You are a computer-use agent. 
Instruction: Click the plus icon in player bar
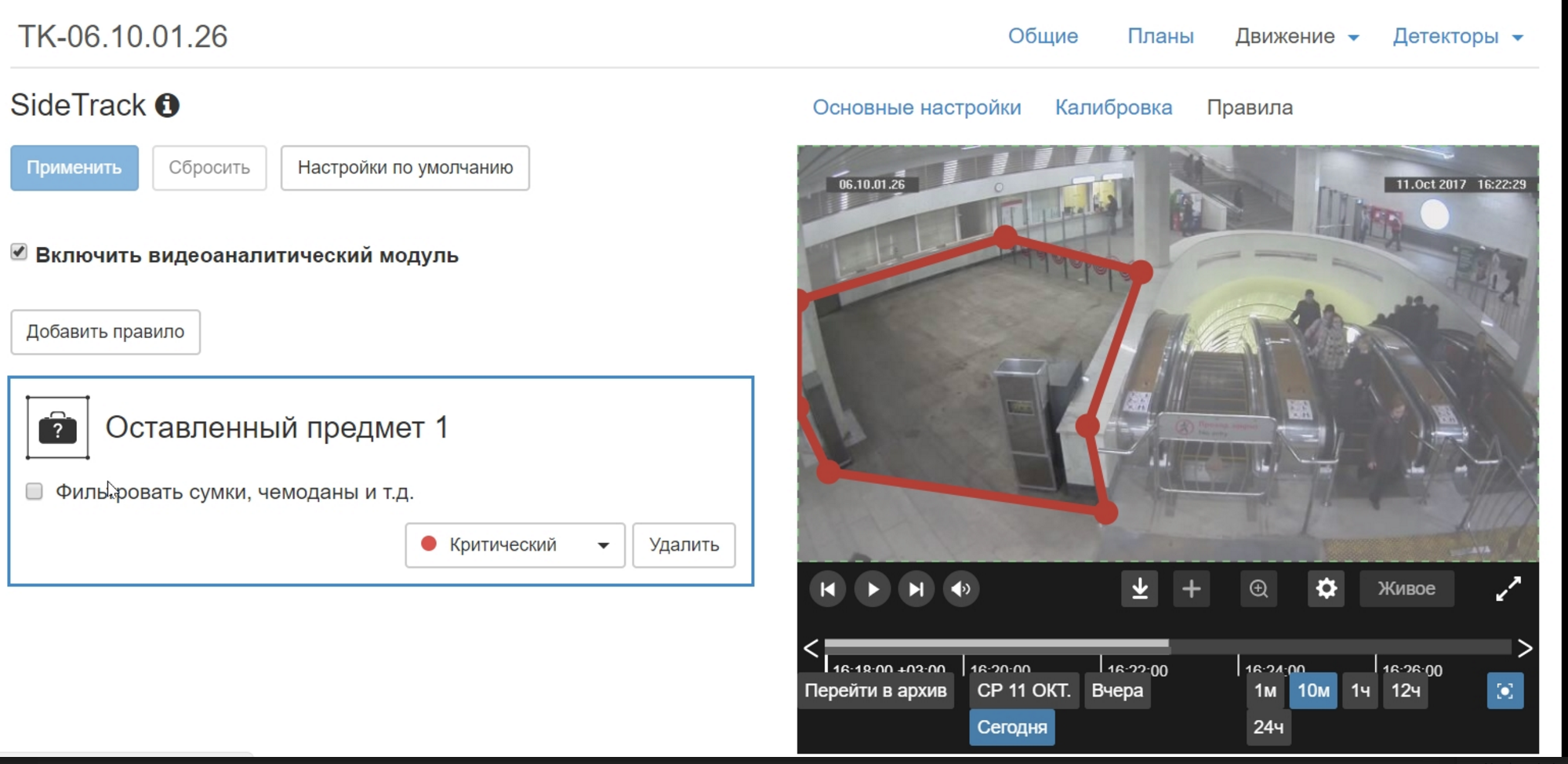click(x=1192, y=589)
